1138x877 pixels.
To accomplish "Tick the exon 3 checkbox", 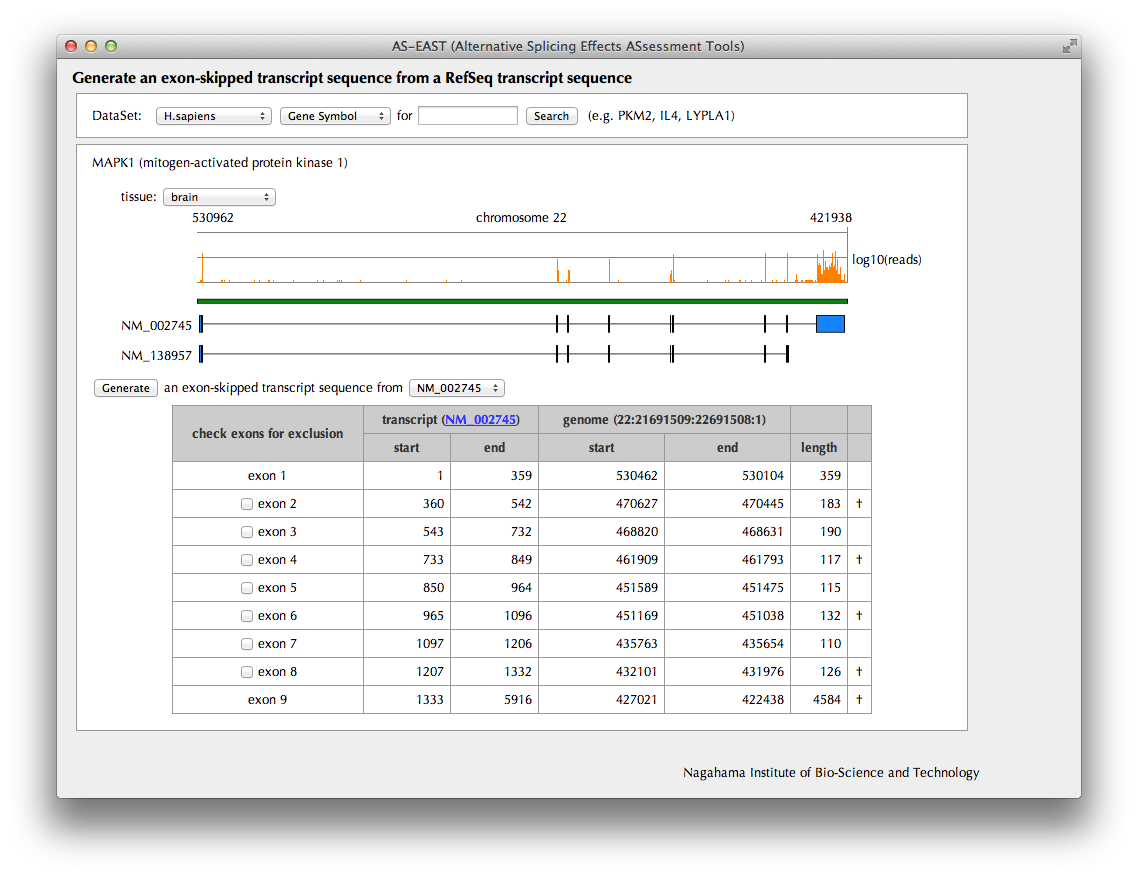I will pos(247,532).
